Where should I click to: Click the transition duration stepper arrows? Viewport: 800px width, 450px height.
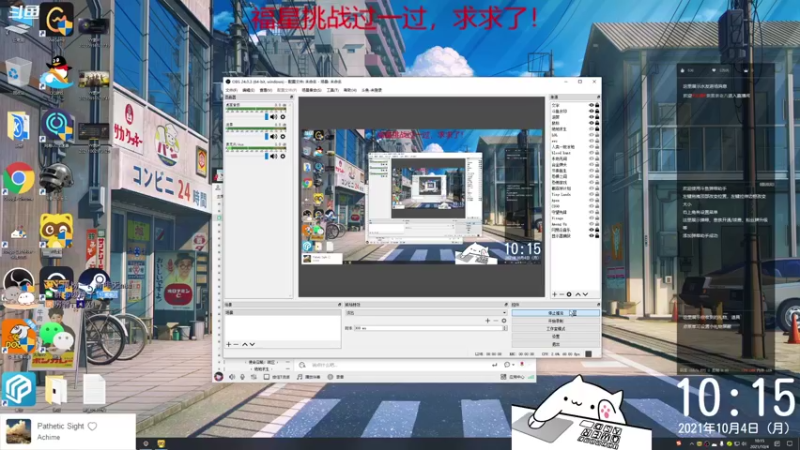click(x=505, y=328)
